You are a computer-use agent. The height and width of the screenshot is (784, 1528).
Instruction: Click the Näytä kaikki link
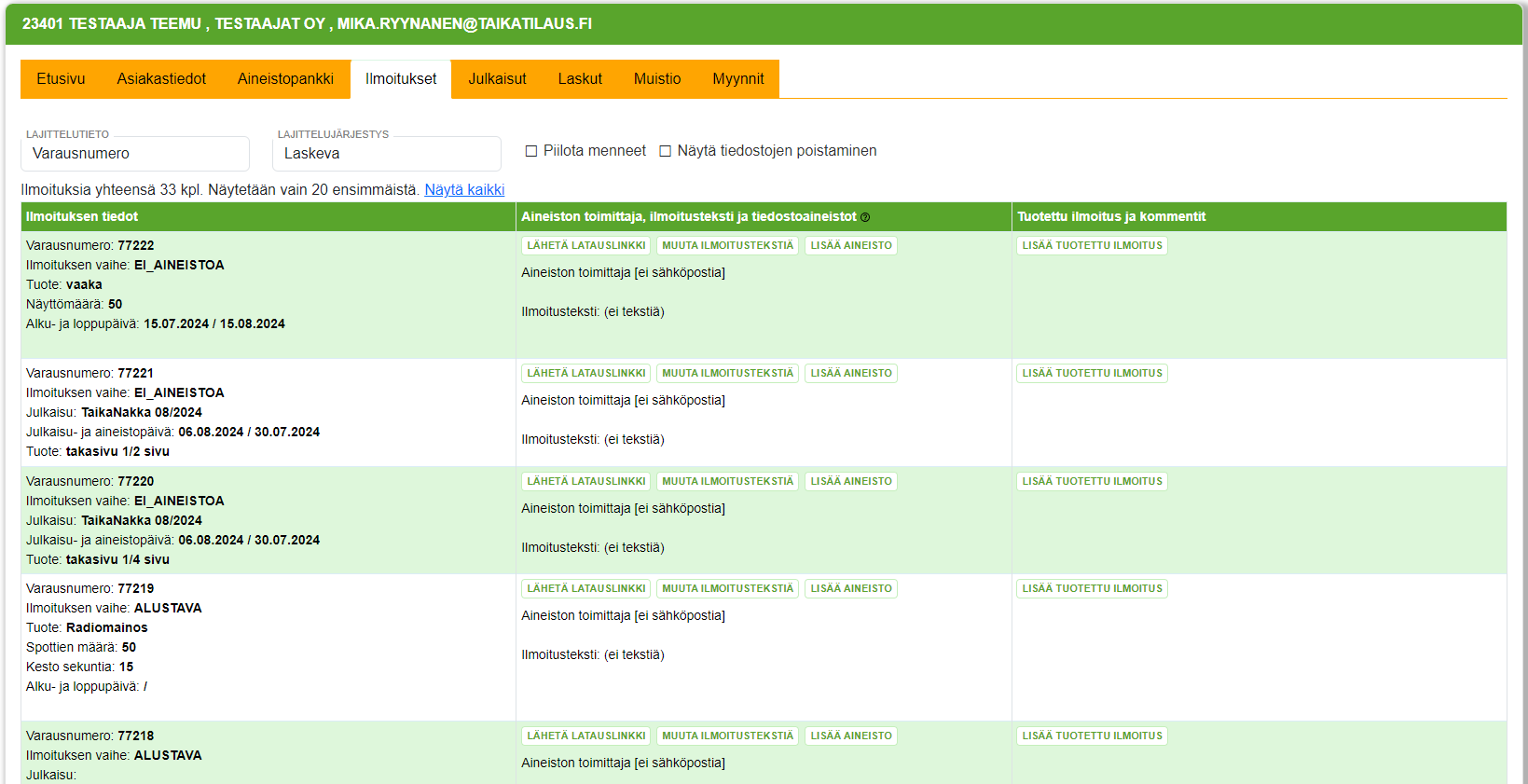coord(464,189)
